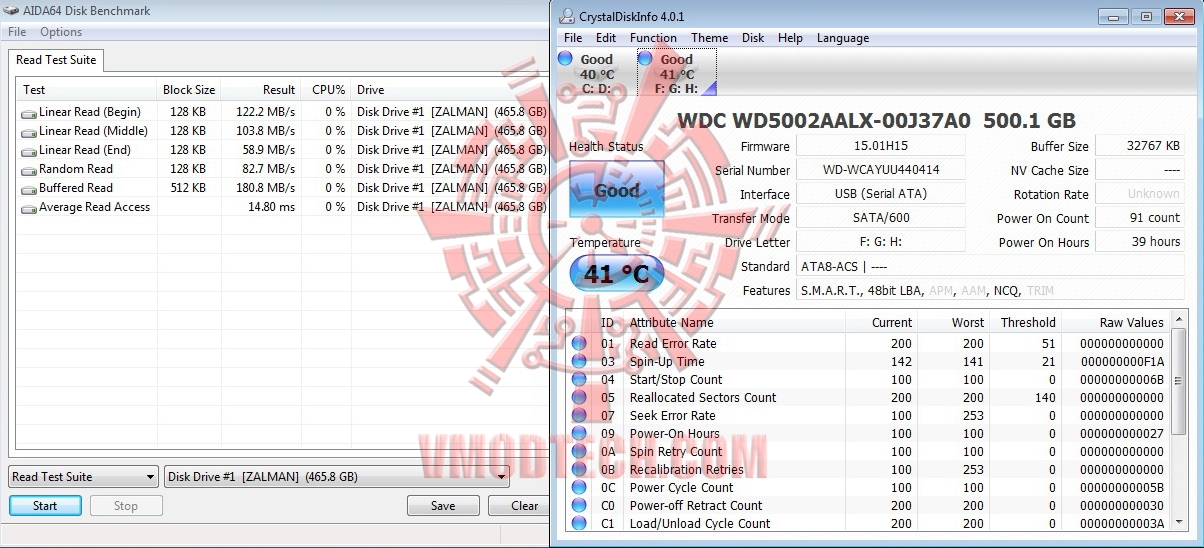The height and width of the screenshot is (548, 1204).
Task: Select the Reallocated Sectors Count row text
Action: [x=703, y=398]
